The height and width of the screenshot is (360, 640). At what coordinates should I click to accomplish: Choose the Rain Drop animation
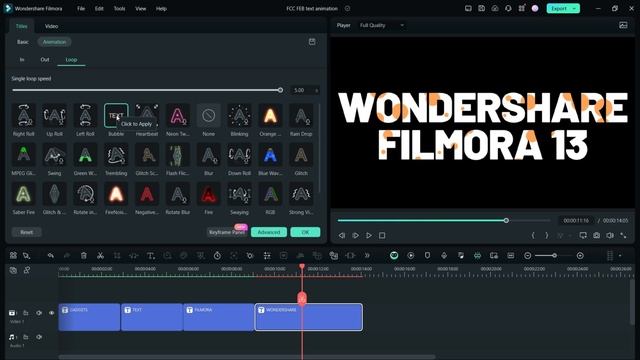point(301,116)
